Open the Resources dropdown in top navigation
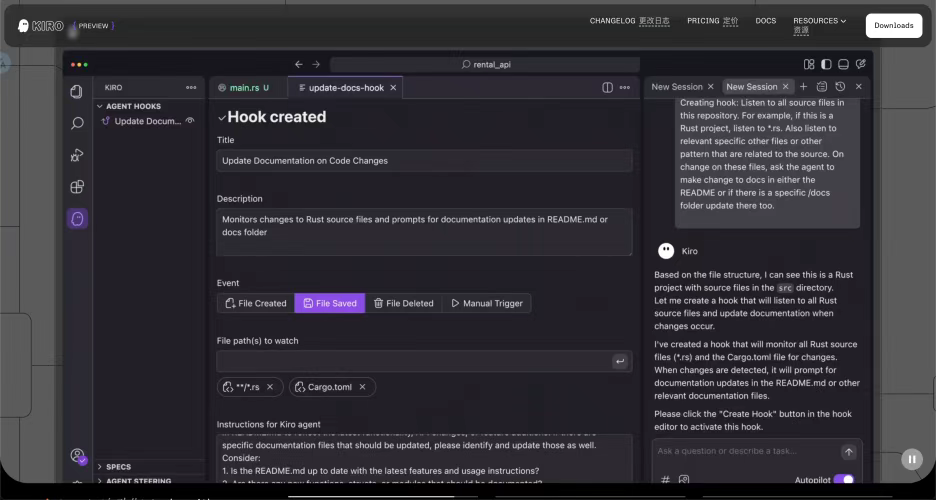The image size is (936, 500). (819, 21)
